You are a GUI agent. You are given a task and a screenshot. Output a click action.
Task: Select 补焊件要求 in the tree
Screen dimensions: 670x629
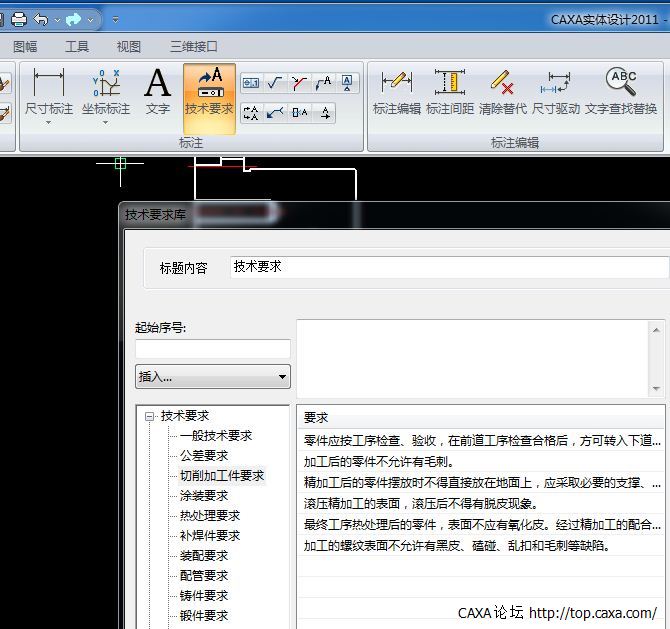(x=210, y=536)
